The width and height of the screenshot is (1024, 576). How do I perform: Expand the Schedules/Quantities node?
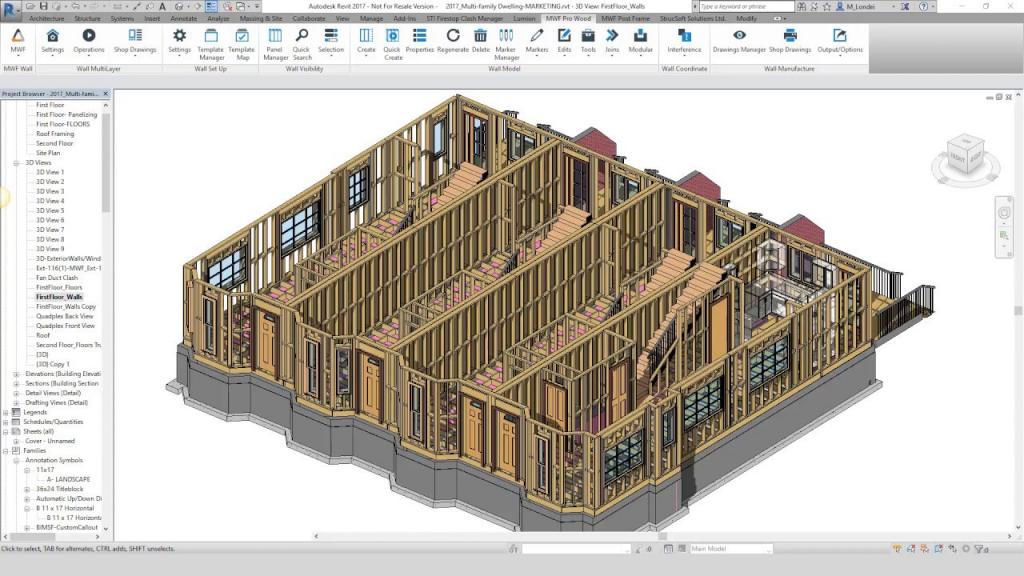click(x=6, y=422)
